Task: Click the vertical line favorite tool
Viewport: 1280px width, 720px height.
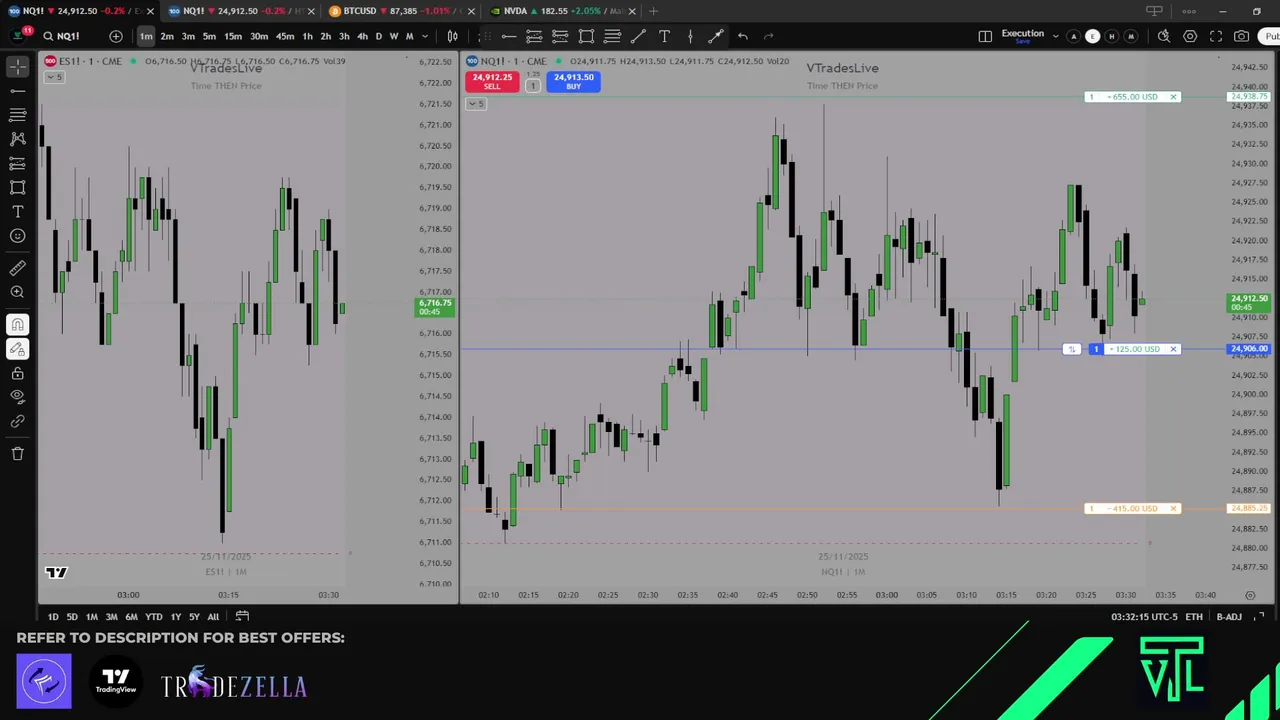Action: coord(690,36)
